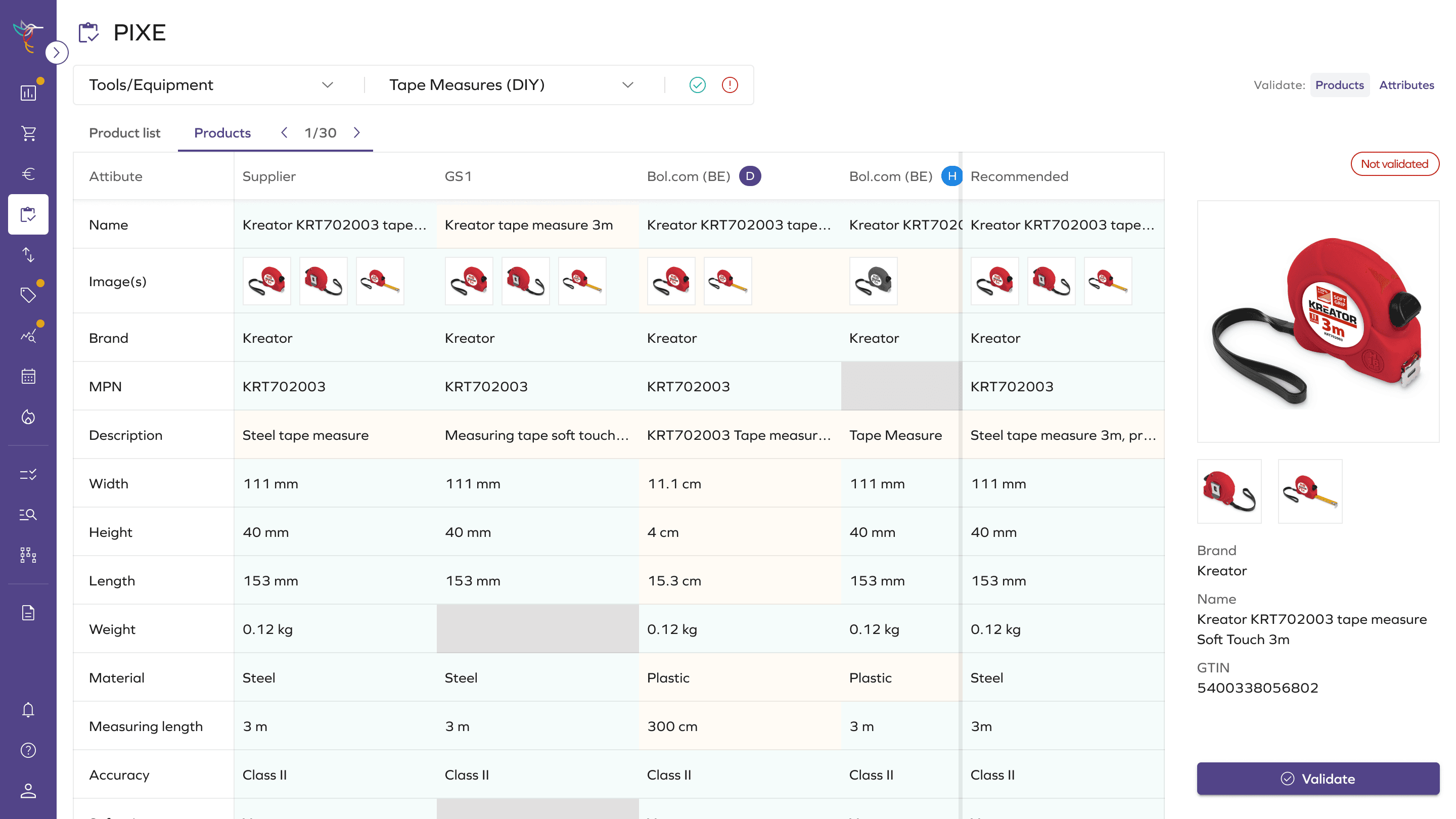Go to next product with arrow
Viewport: 1456px width, 819px height.
(x=356, y=132)
